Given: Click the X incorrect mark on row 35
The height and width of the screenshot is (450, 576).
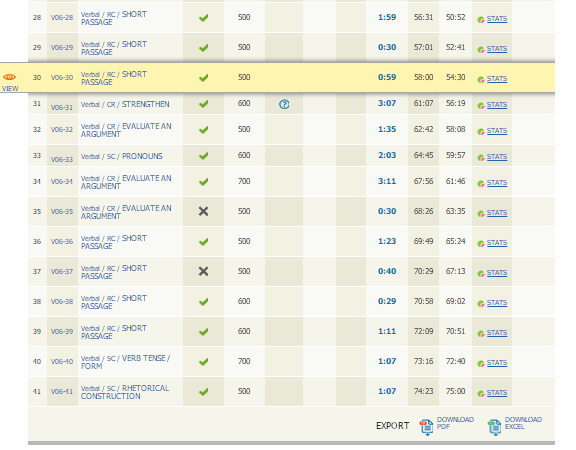Looking at the screenshot, I should coord(203,211).
